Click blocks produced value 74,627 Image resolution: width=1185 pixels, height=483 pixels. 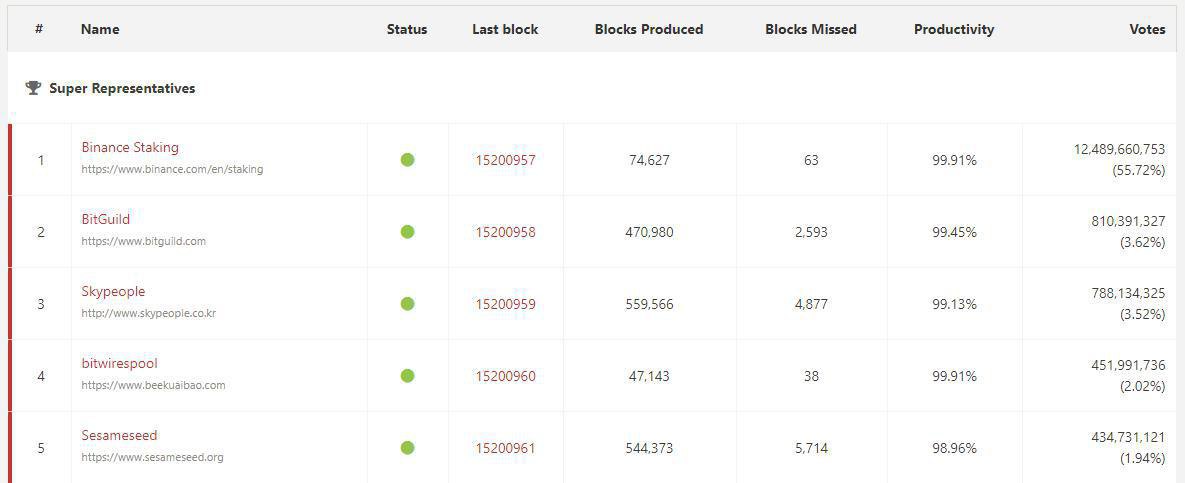point(649,160)
